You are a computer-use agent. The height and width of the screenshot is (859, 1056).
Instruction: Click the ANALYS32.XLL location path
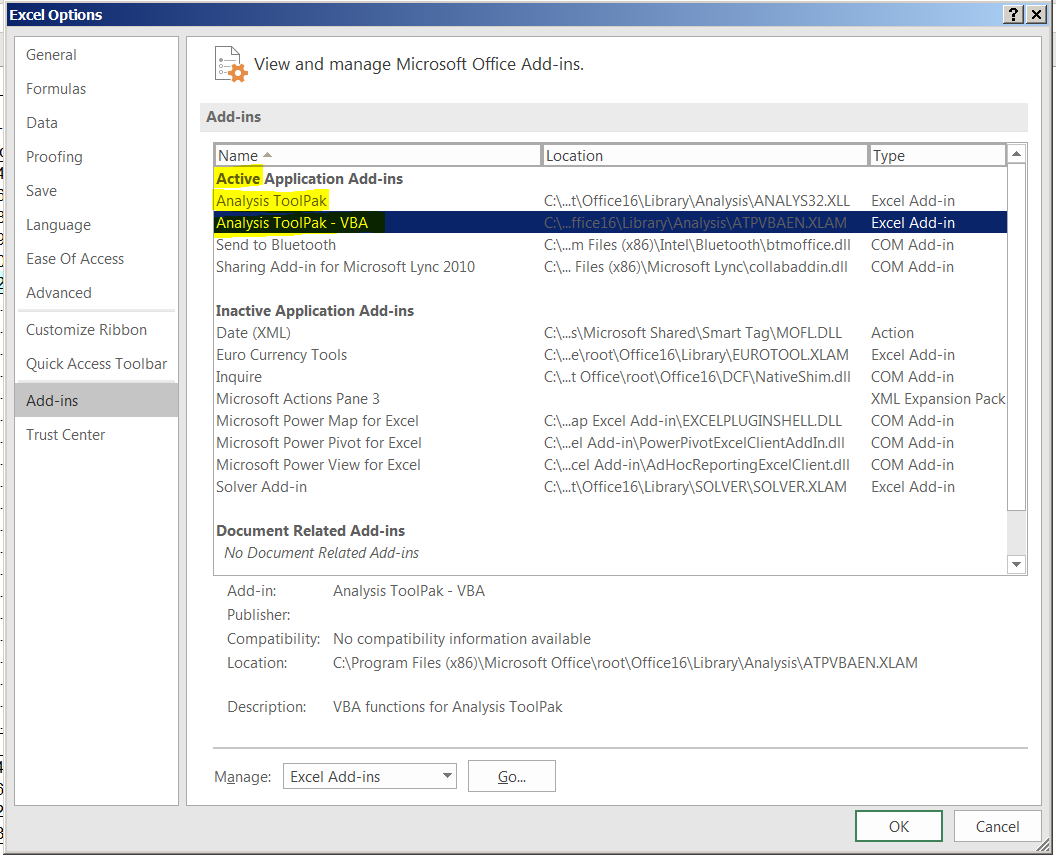[697, 201]
